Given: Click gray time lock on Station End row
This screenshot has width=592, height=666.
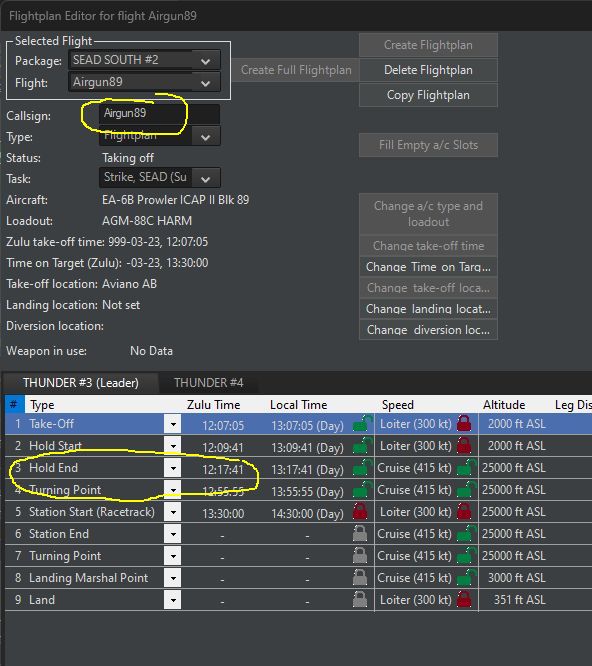Looking at the screenshot, I should tap(360, 534).
